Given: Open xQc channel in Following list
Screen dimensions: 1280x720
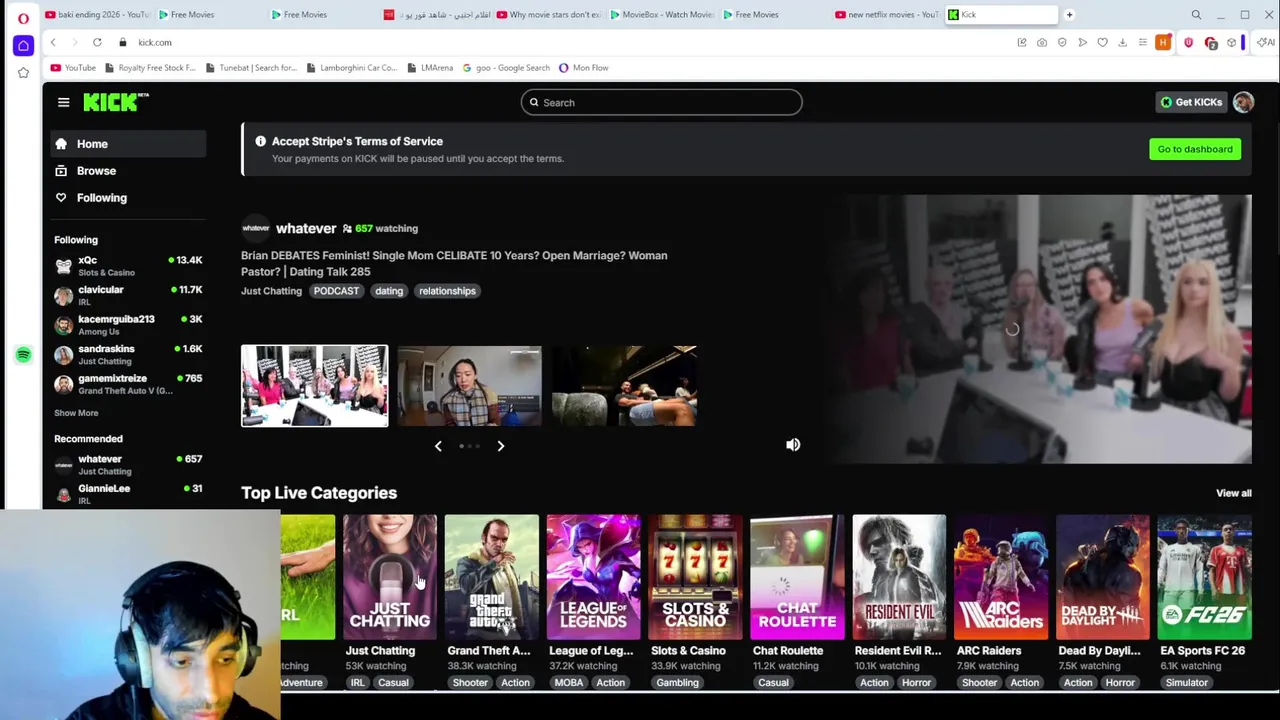Looking at the screenshot, I should 128,265.
